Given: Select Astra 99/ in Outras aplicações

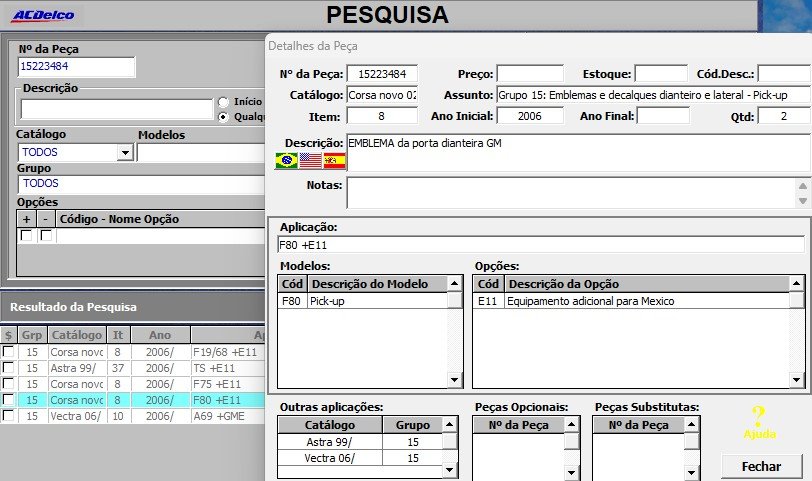Looking at the screenshot, I should (x=360, y=442).
